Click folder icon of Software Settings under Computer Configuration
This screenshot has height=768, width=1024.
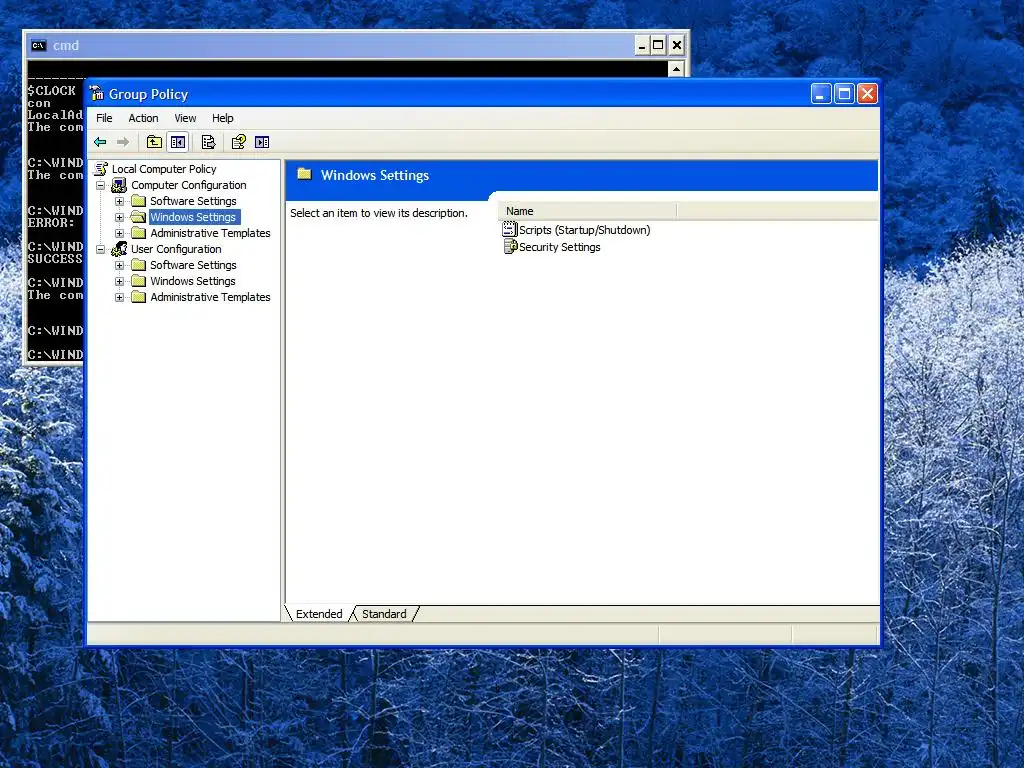tap(138, 200)
